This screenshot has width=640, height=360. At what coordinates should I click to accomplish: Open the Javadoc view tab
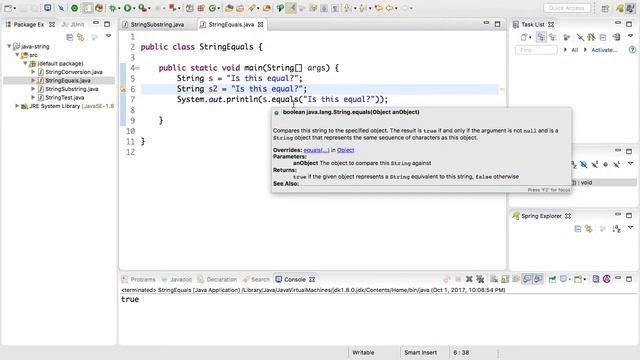tap(176, 280)
